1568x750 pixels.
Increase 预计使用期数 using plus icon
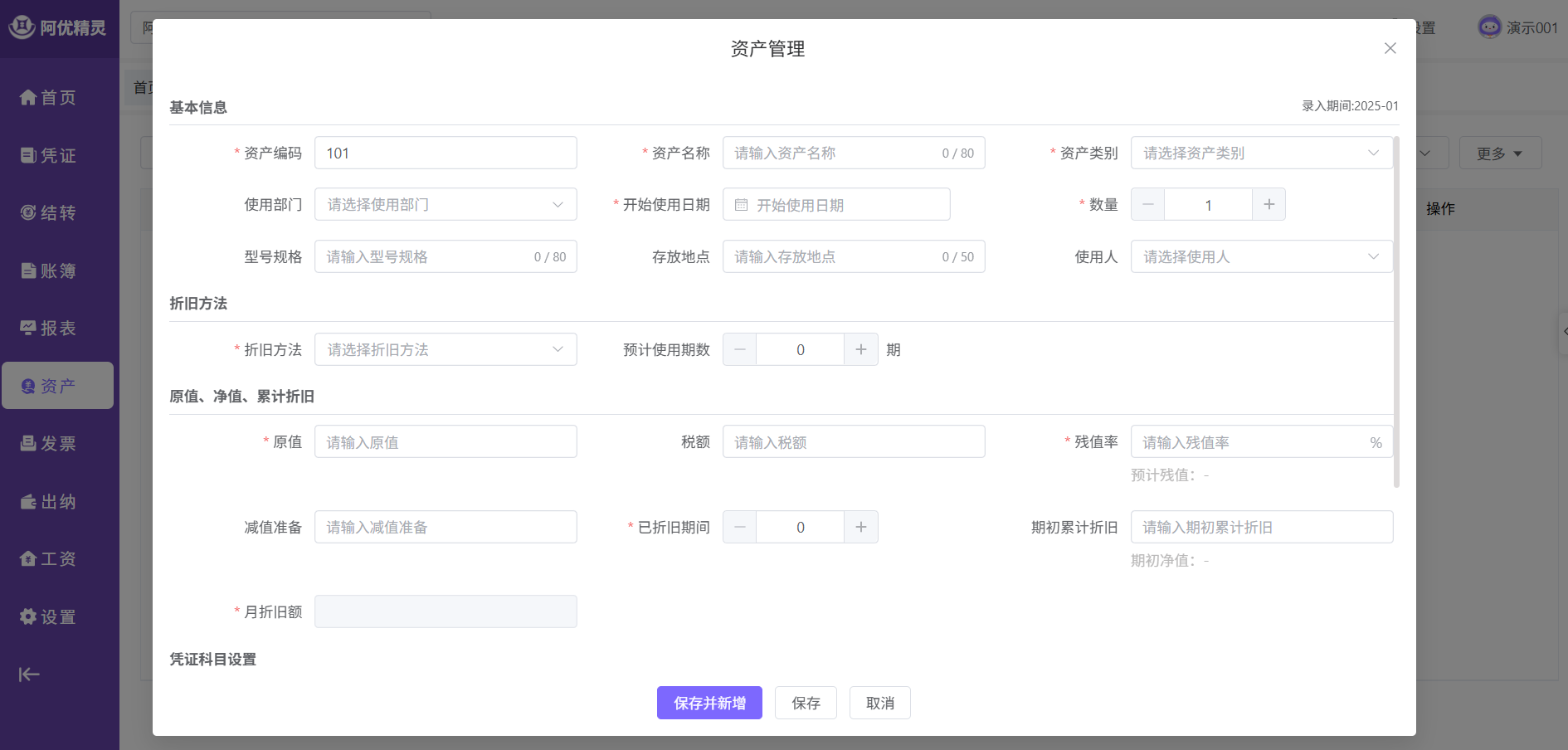click(861, 350)
